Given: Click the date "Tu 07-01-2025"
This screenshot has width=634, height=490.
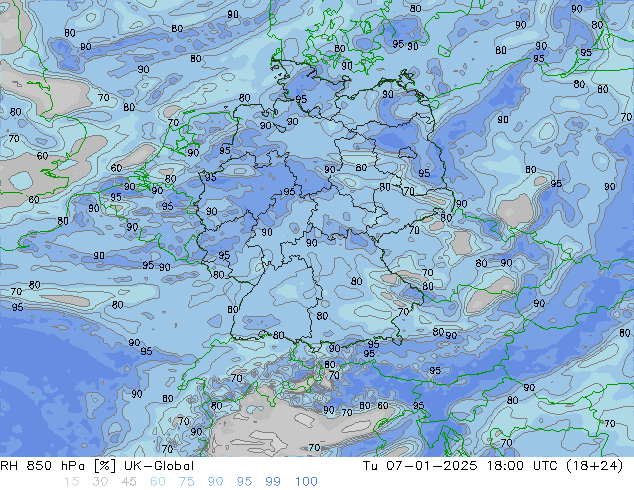Looking at the screenshot, I should coord(419,466).
